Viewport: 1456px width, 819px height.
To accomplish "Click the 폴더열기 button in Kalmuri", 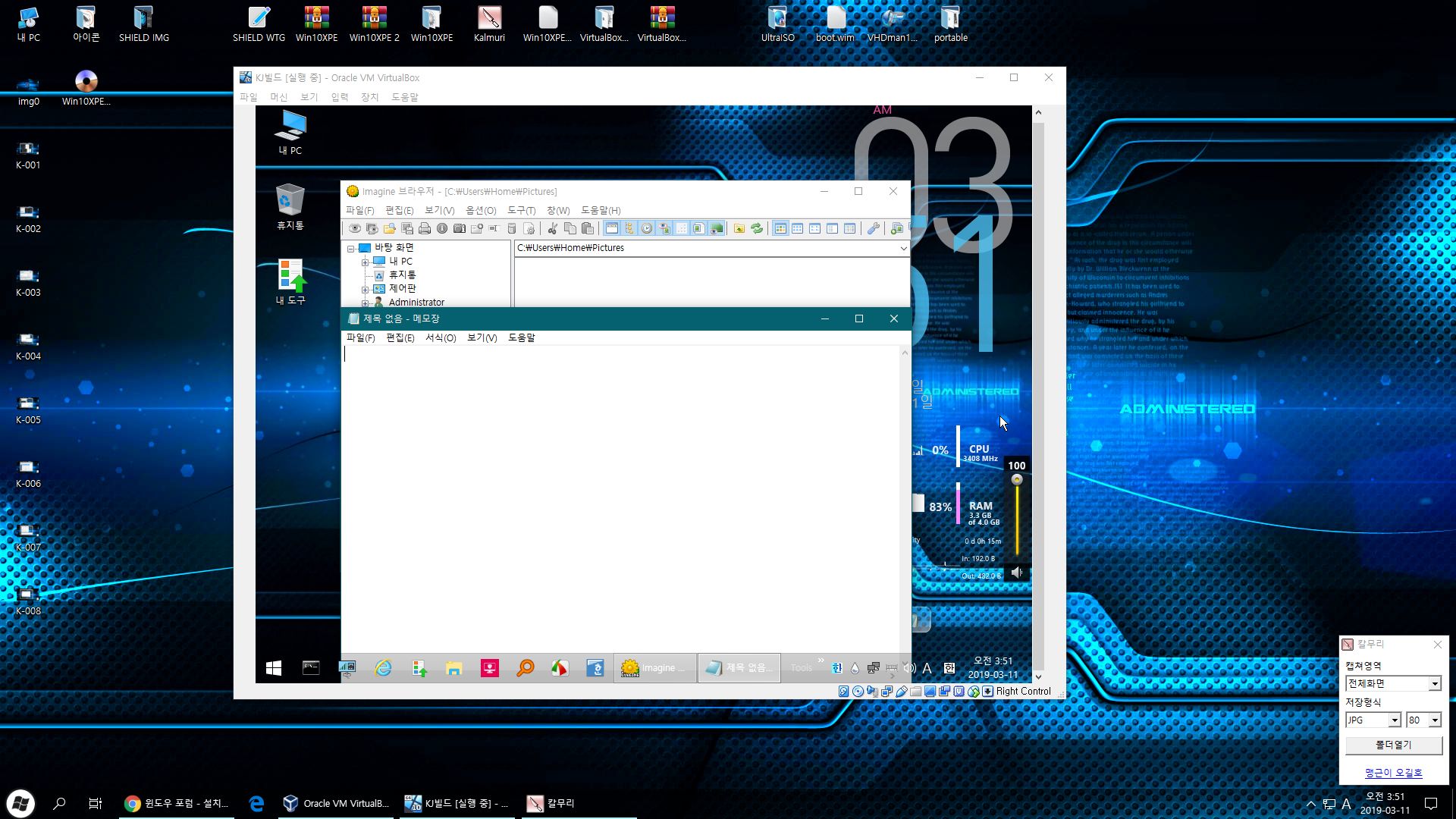I will 1394,745.
